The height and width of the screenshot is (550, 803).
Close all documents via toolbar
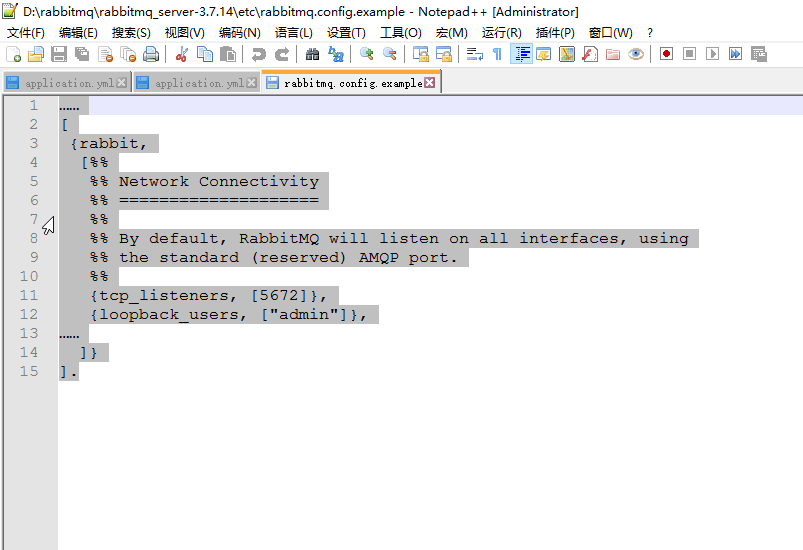pyautogui.click(x=128, y=54)
